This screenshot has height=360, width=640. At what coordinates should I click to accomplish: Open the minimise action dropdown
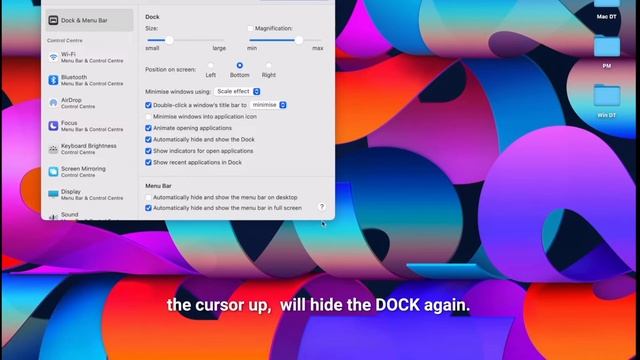[x=268, y=105]
